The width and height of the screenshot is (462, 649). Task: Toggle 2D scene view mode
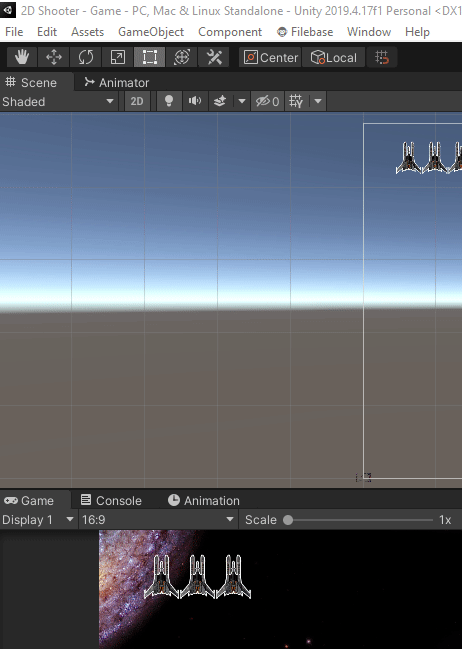coord(137,101)
